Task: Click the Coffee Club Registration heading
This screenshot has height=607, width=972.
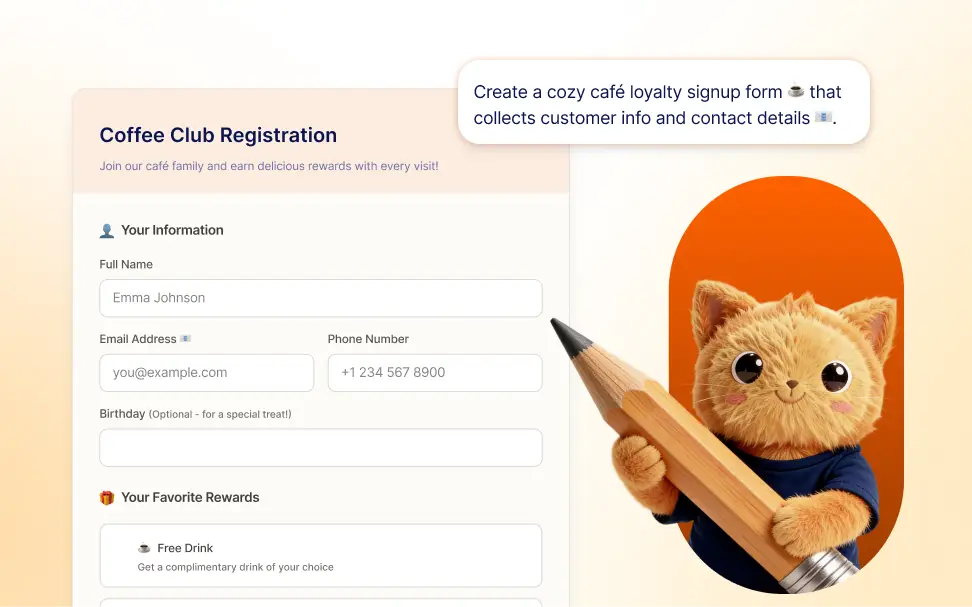Action: point(218,135)
